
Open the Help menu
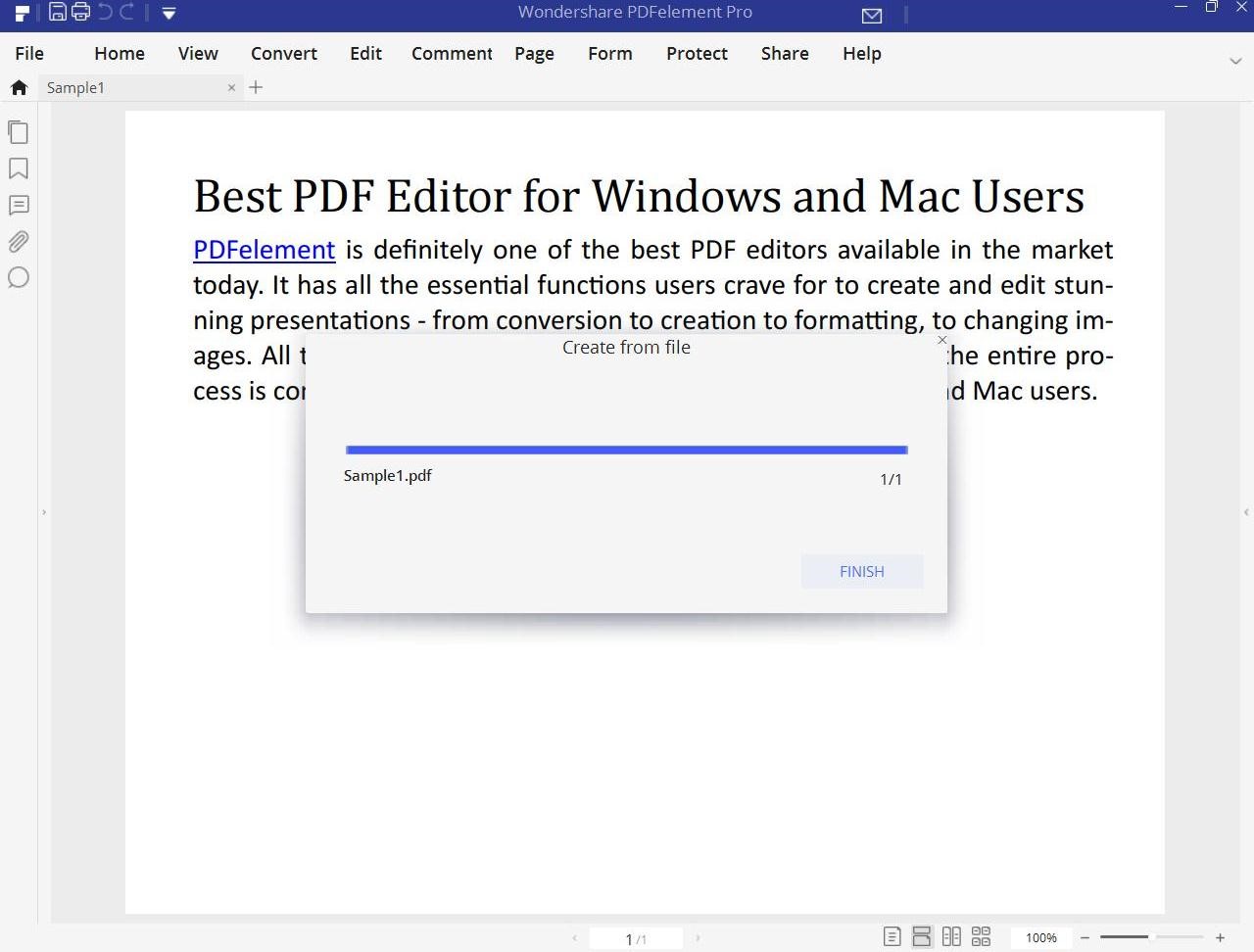(862, 54)
